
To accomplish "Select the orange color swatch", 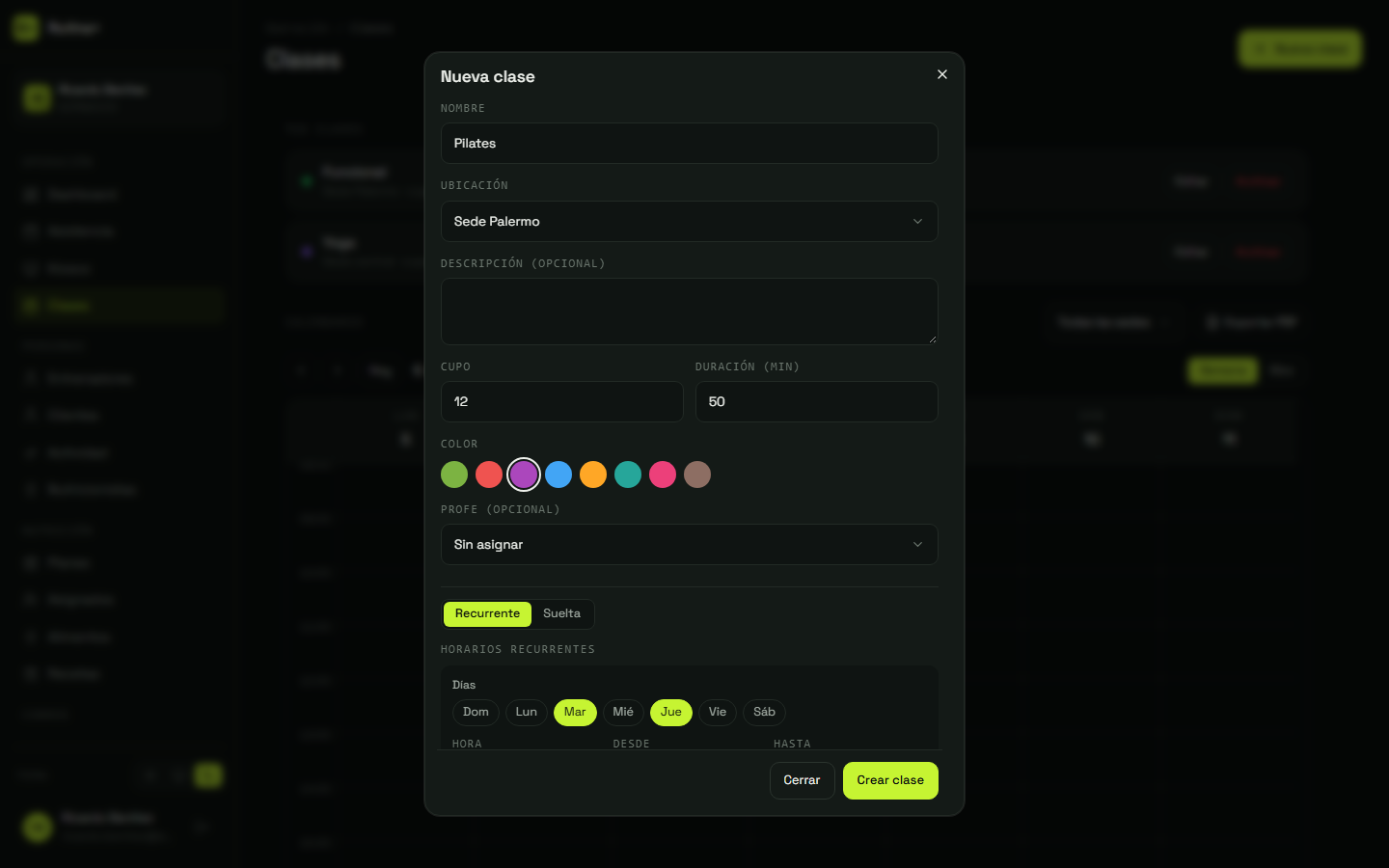I will 593,475.
